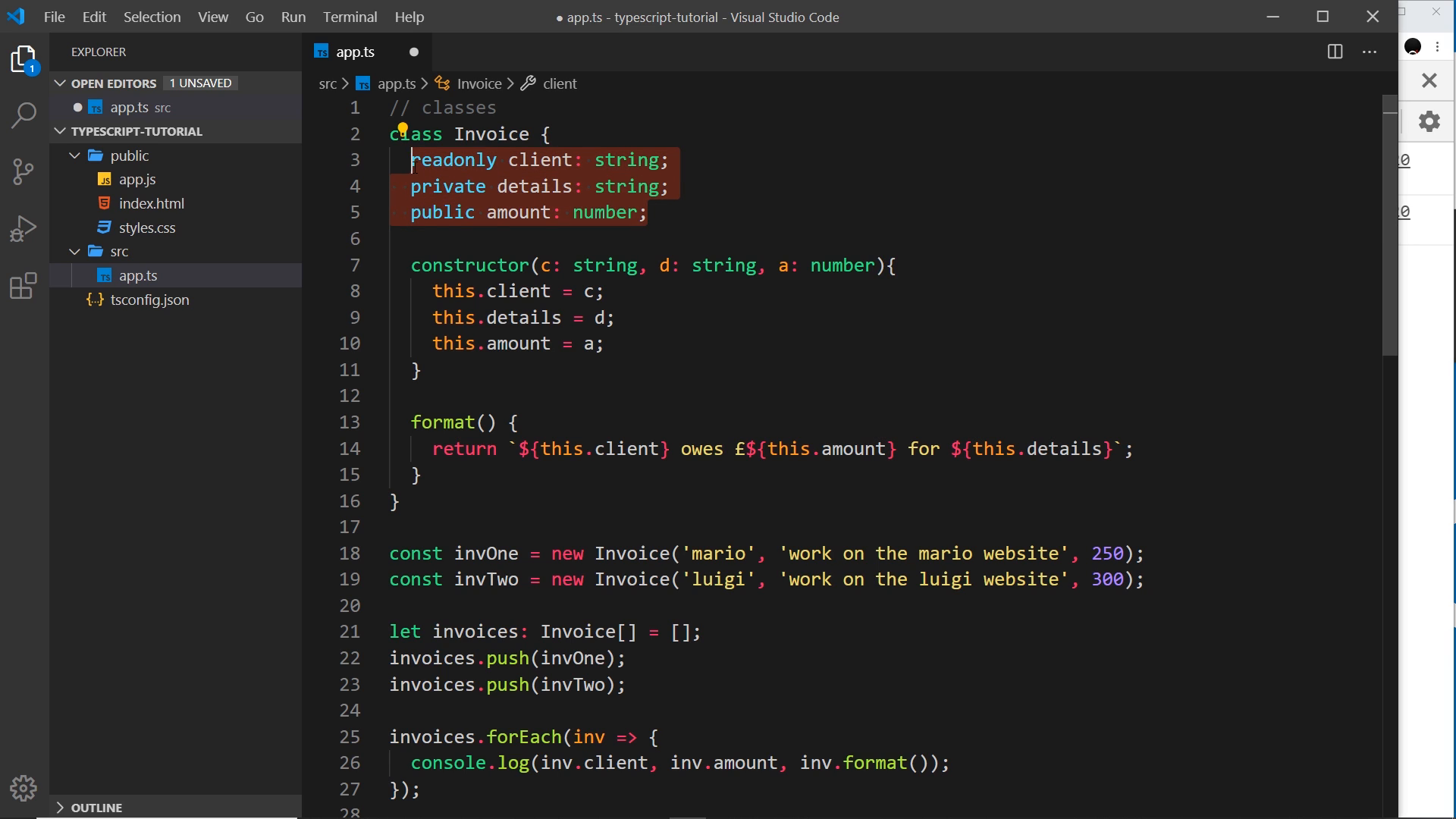Open the Extensions view
1456x819 pixels.
click(x=24, y=285)
